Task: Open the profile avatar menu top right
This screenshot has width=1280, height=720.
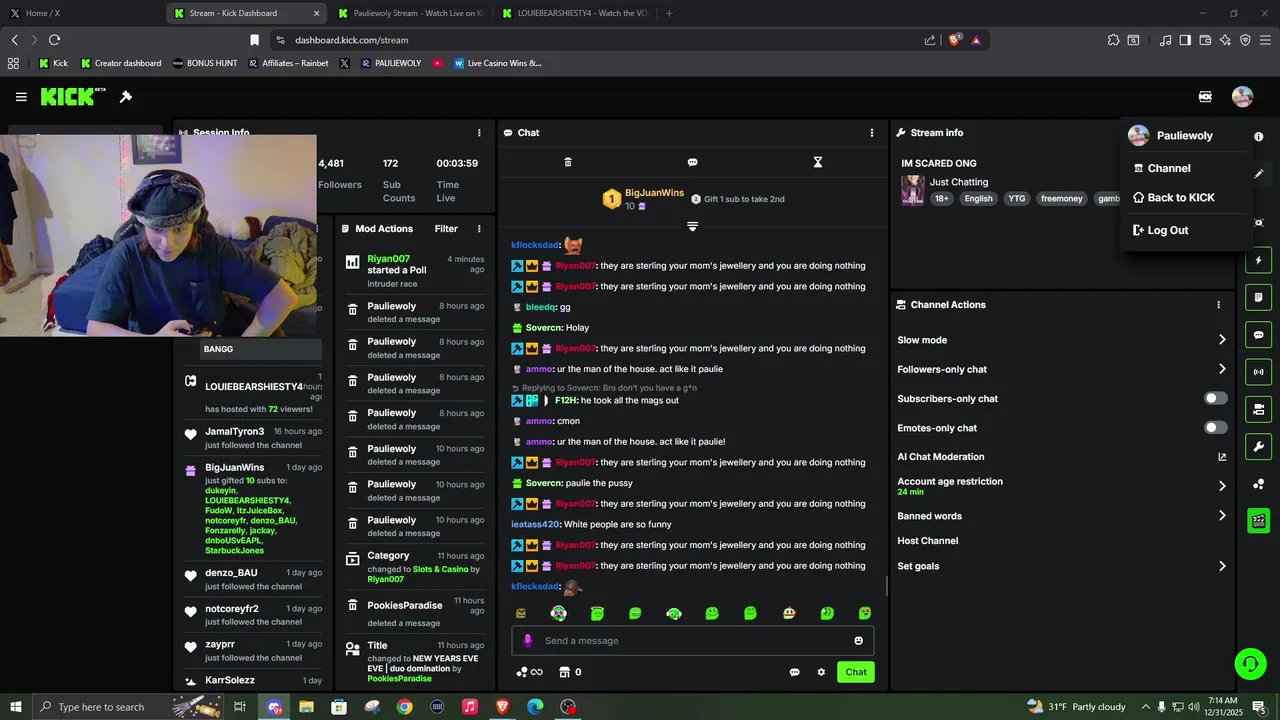Action: [x=1242, y=97]
